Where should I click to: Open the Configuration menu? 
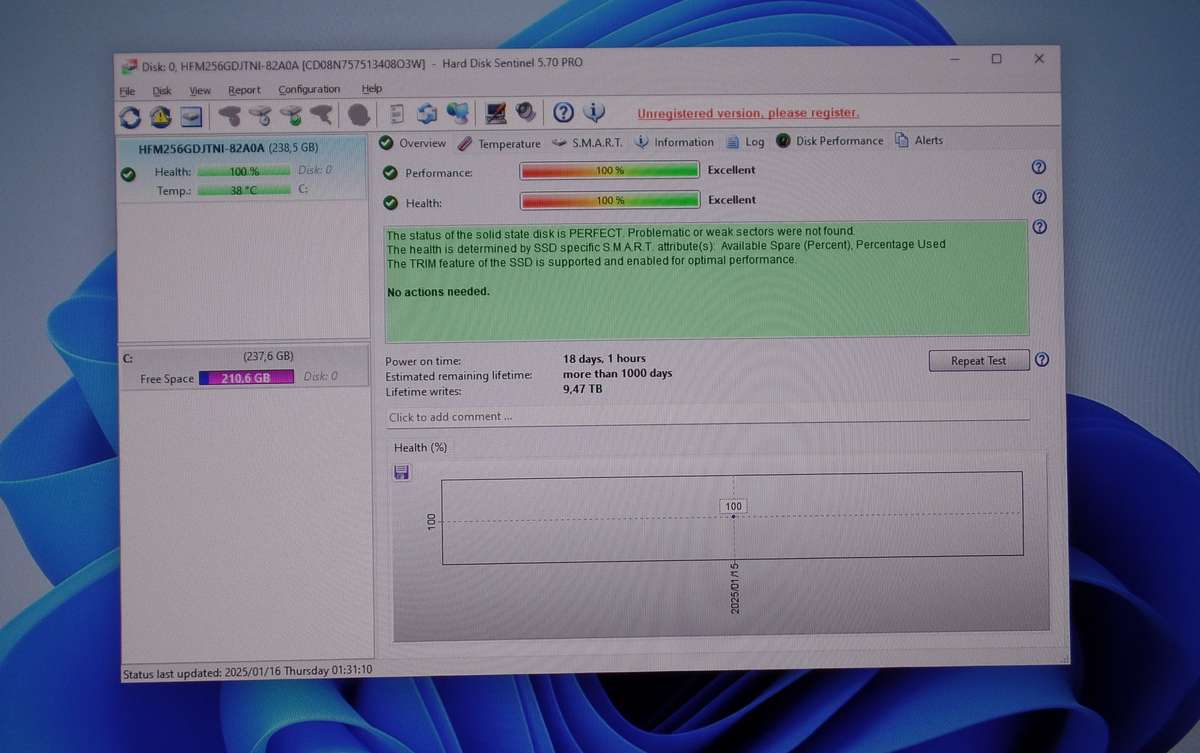[308, 89]
